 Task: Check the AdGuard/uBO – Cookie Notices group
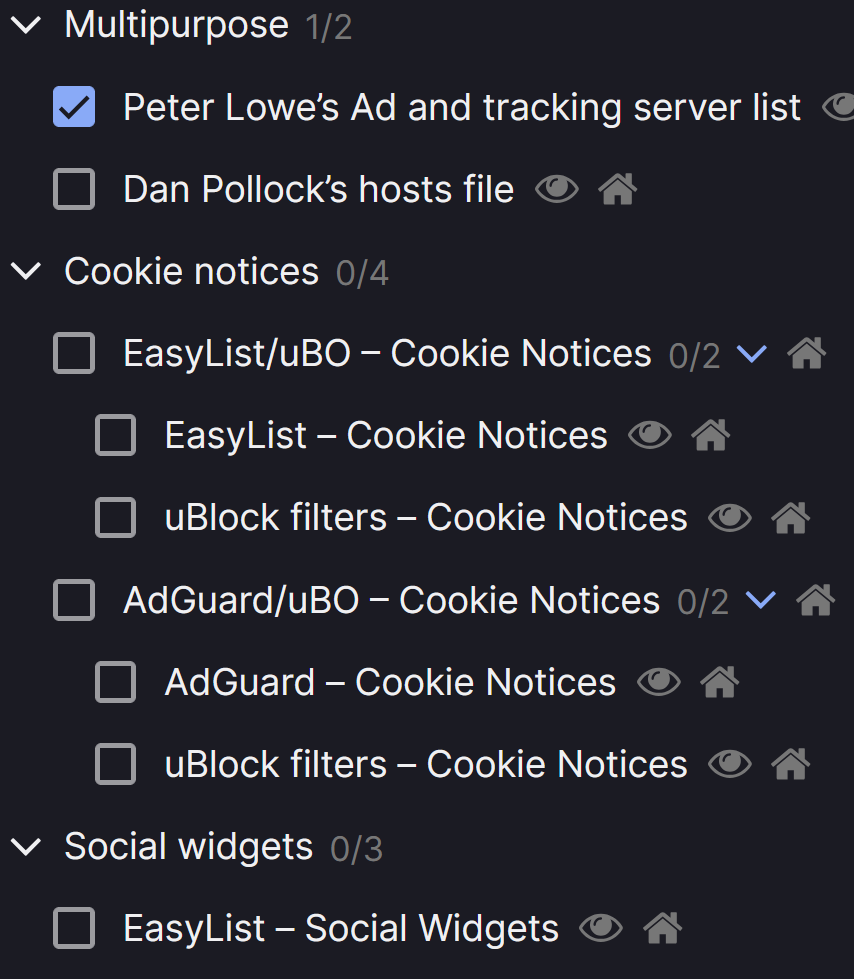(73, 600)
